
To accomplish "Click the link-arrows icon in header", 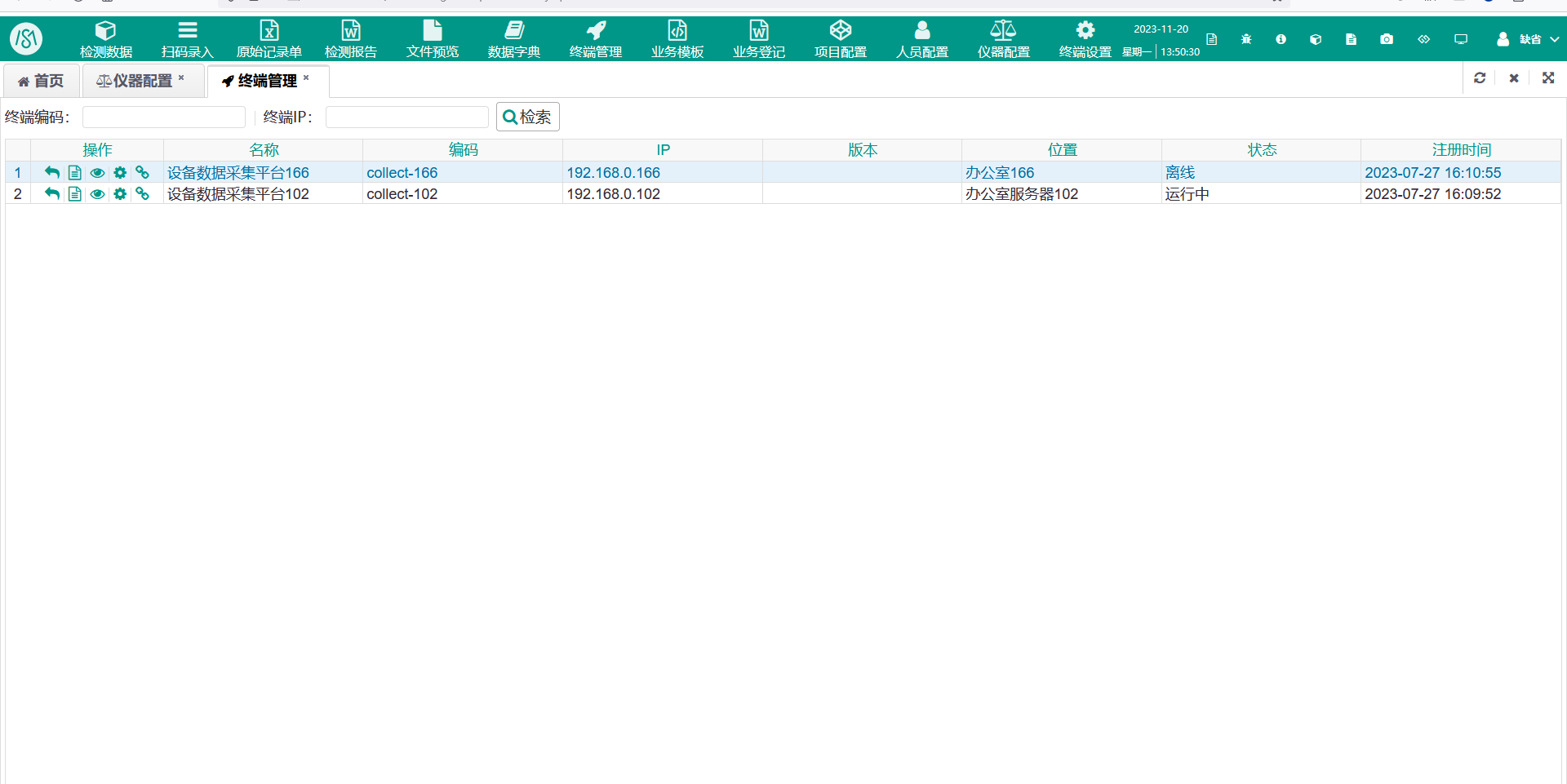I will click(x=1423, y=39).
